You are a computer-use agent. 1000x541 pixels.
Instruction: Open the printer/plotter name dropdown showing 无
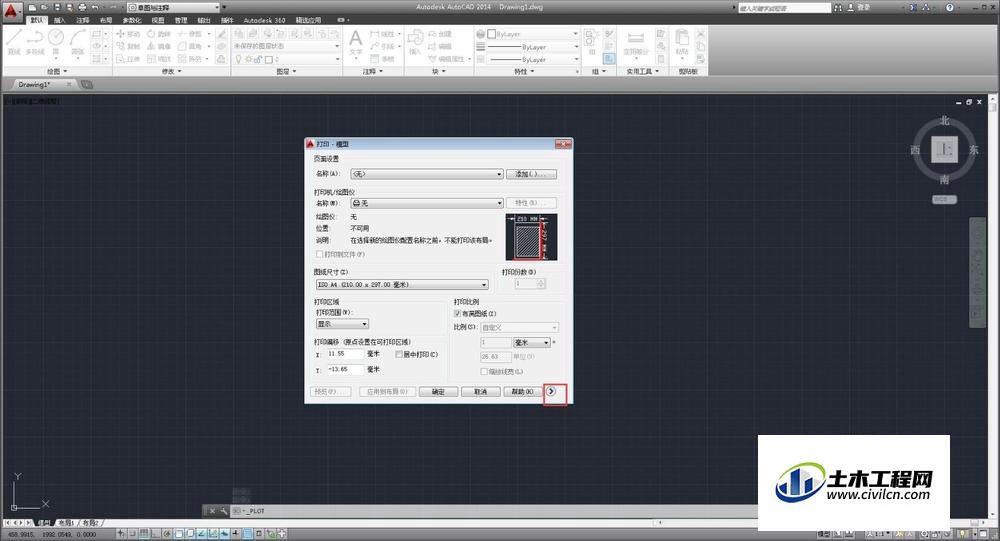tap(427, 203)
